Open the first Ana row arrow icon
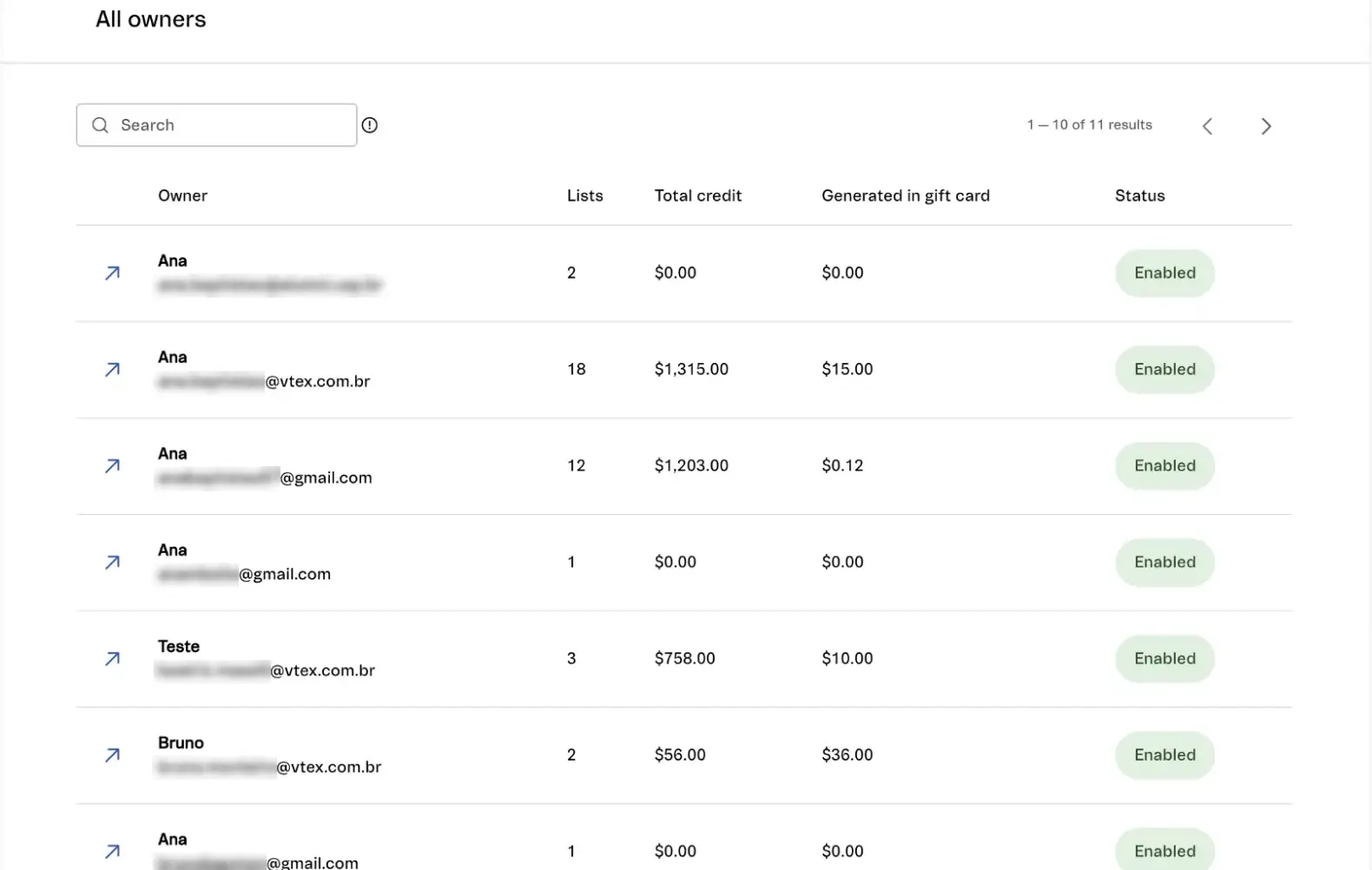The image size is (1372, 870). [x=112, y=274]
